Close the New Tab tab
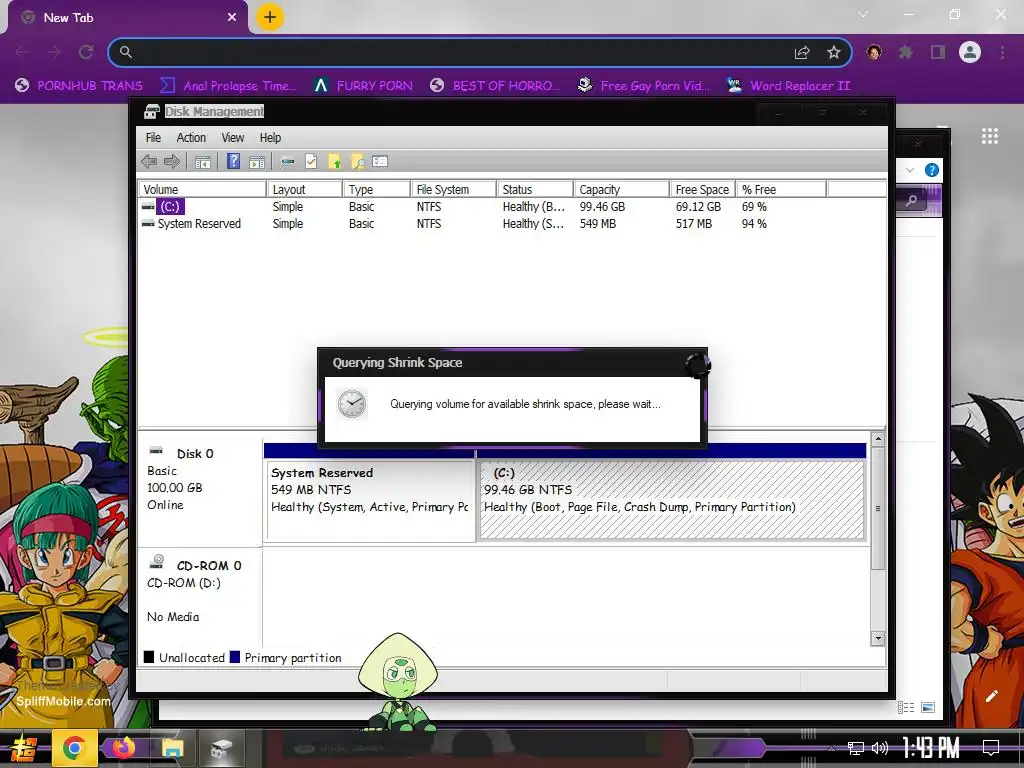Image resolution: width=1024 pixels, height=768 pixels. pyautogui.click(x=232, y=18)
